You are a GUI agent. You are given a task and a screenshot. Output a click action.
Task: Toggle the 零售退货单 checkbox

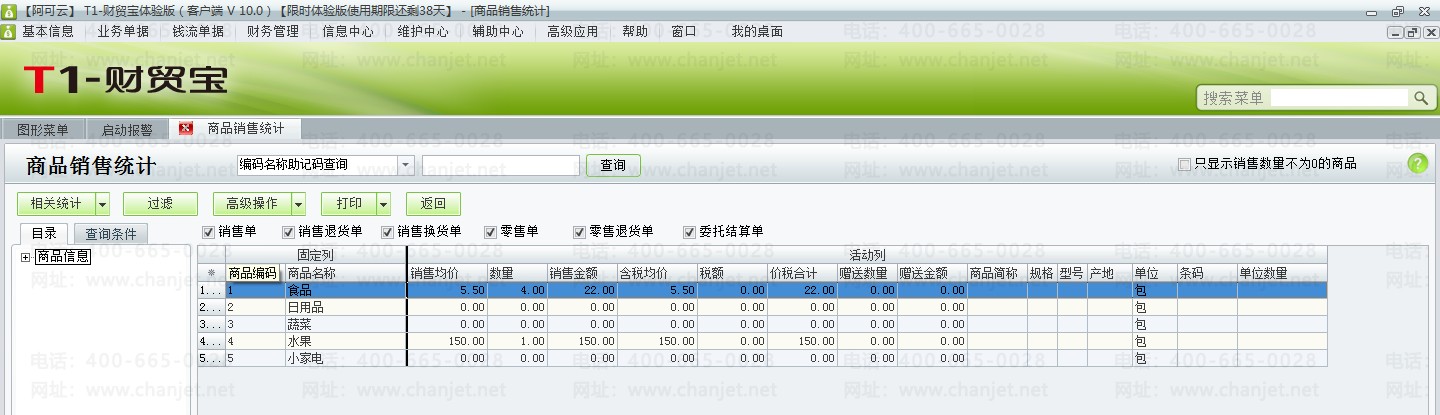[579, 232]
